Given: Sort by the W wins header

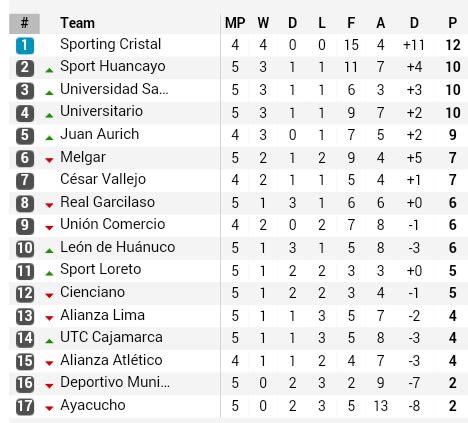Looking at the screenshot, I should 263,23.
